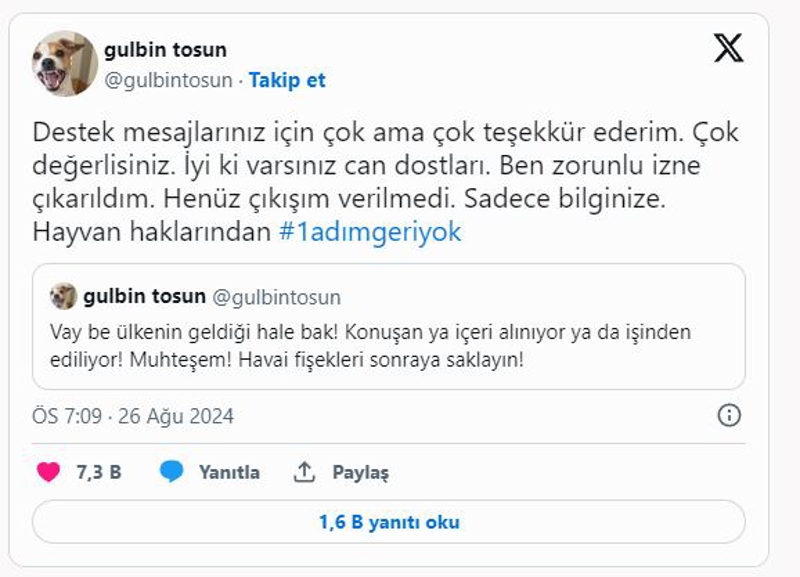Screen dimensions: 800x577
Task: Click the 7,3 B like count
Action: click(x=99, y=473)
